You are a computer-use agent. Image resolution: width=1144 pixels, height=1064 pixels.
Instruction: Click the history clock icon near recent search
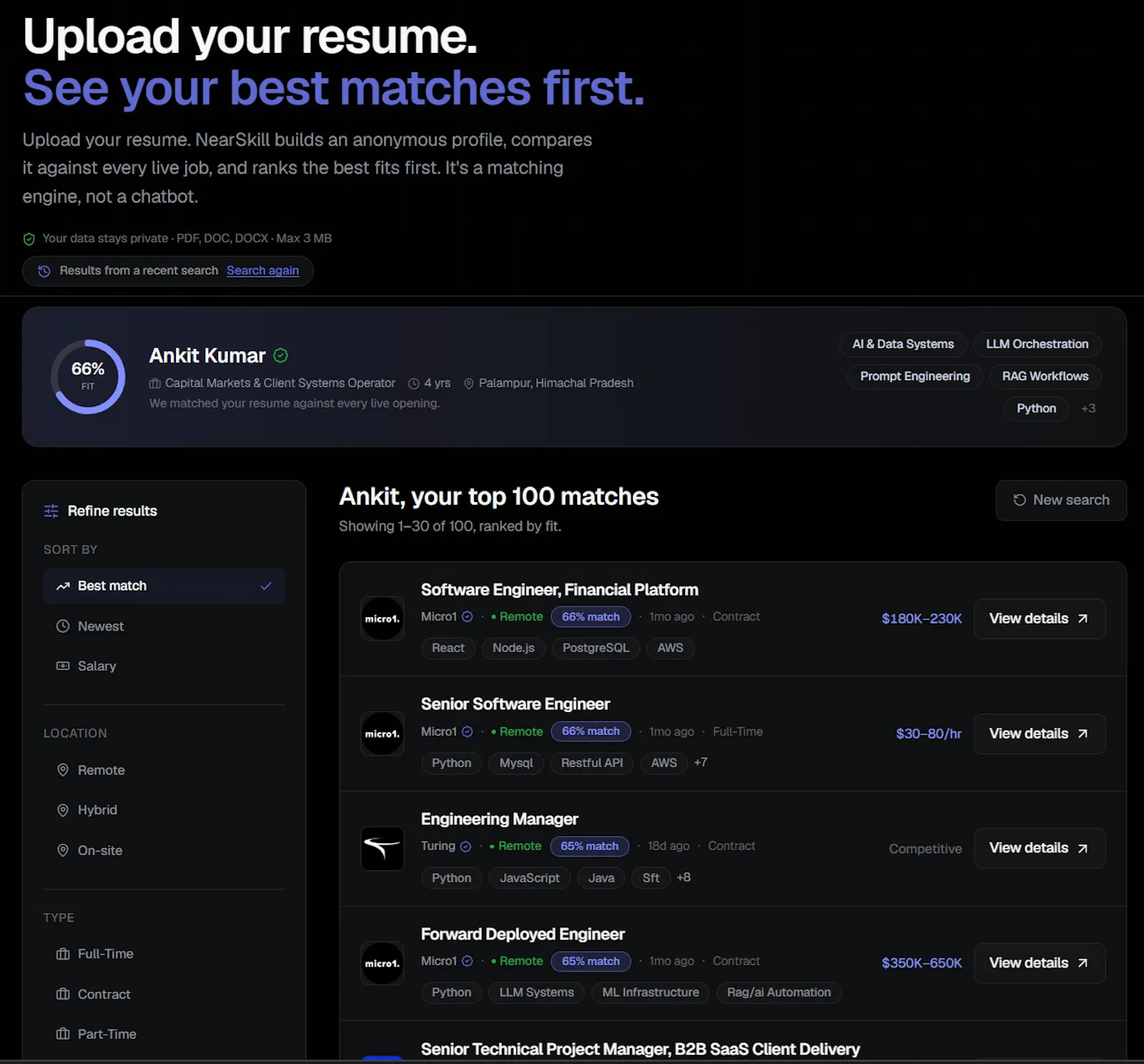click(x=44, y=271)
